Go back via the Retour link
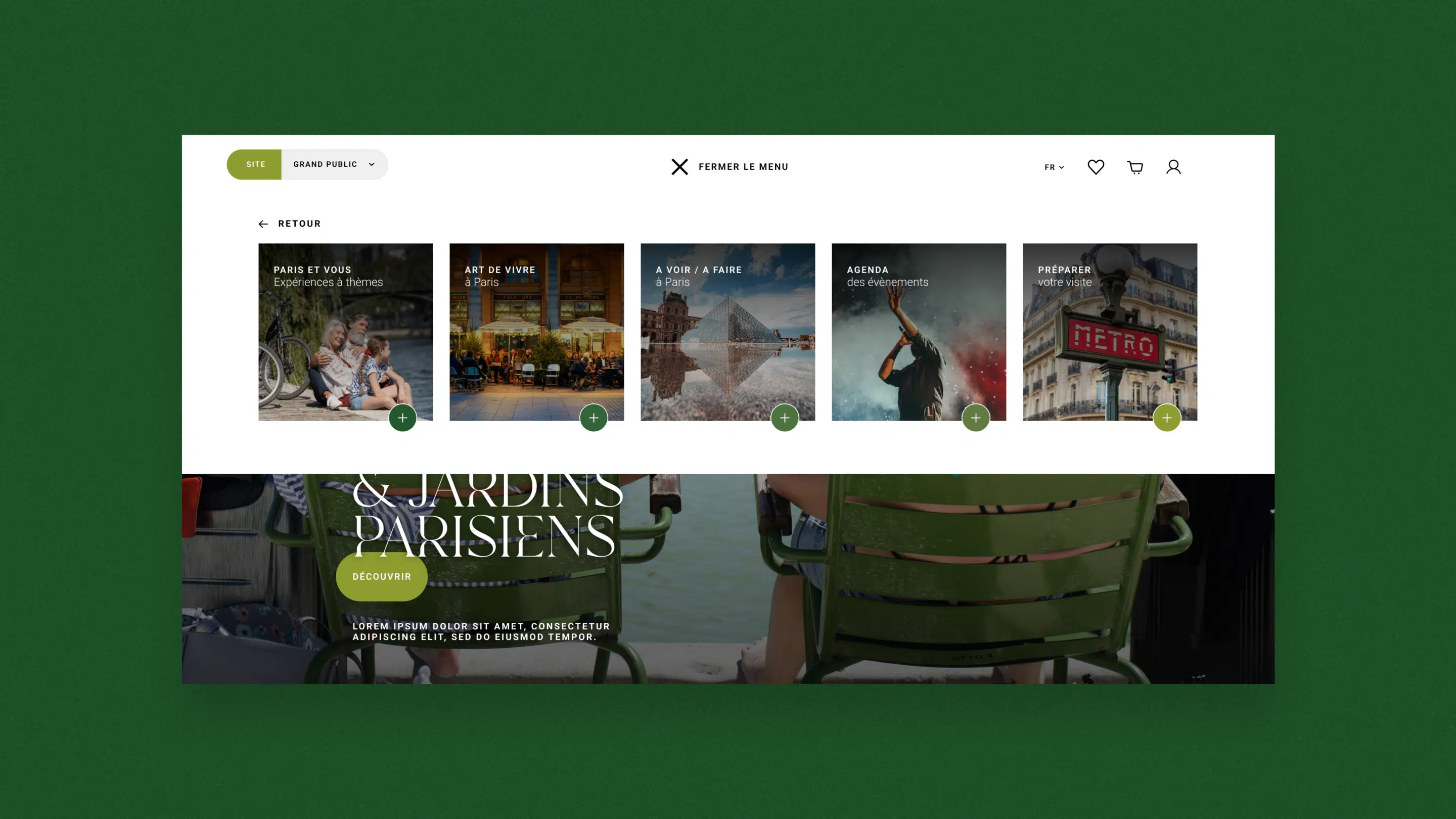The height and width of the screenshot is (819, 1456). pos(299,224)
